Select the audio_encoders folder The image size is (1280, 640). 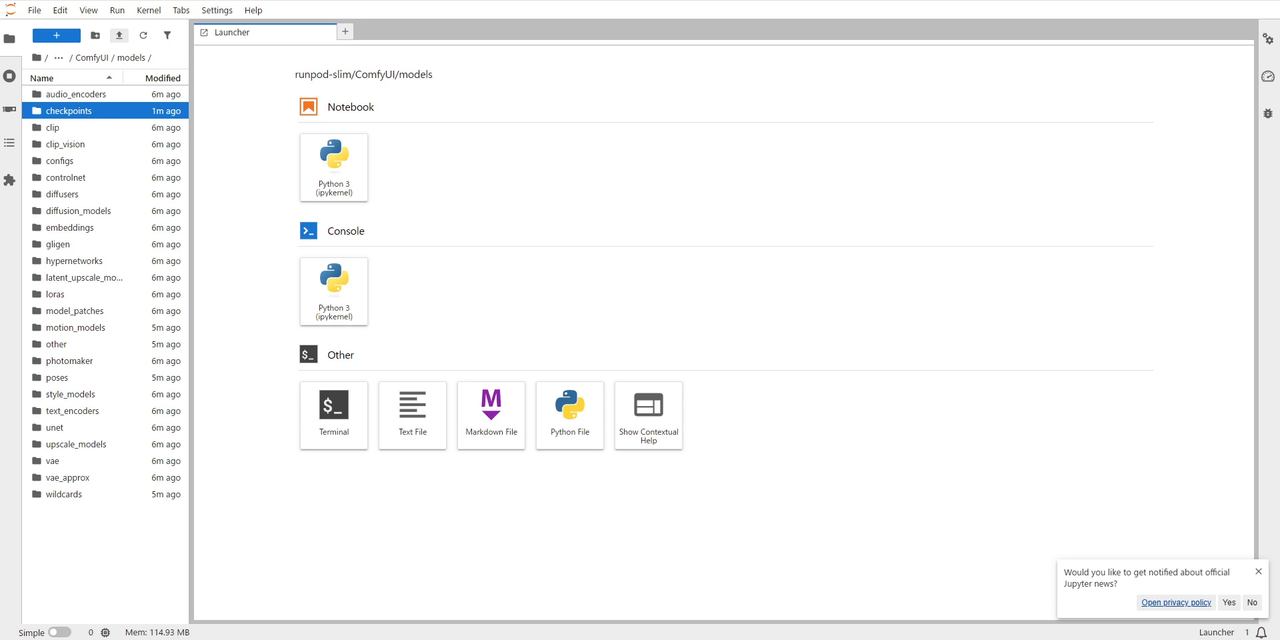[105, 94]
